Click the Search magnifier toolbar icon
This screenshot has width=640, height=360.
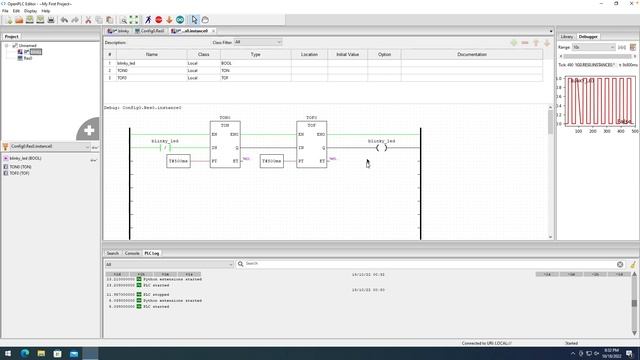[x=123, y=20]
